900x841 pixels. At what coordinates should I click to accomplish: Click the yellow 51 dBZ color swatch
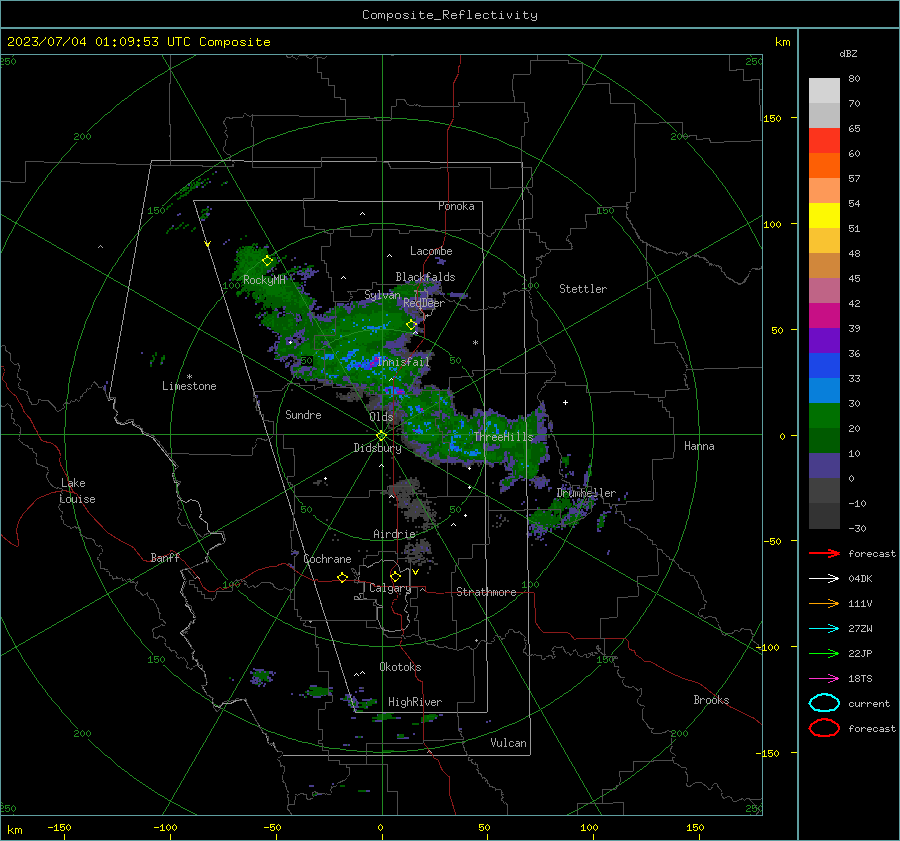[824, 215]
